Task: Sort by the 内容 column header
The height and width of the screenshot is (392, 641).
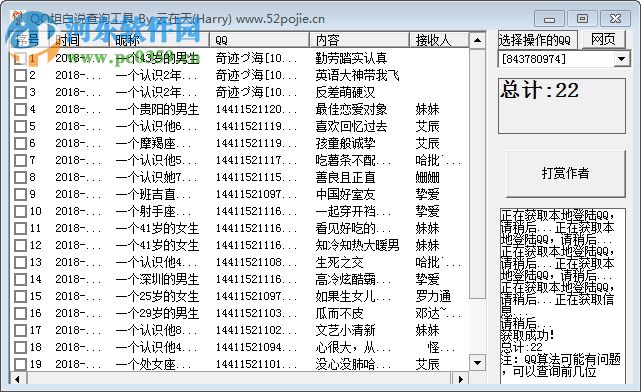Action: click(x=359, y=40)
